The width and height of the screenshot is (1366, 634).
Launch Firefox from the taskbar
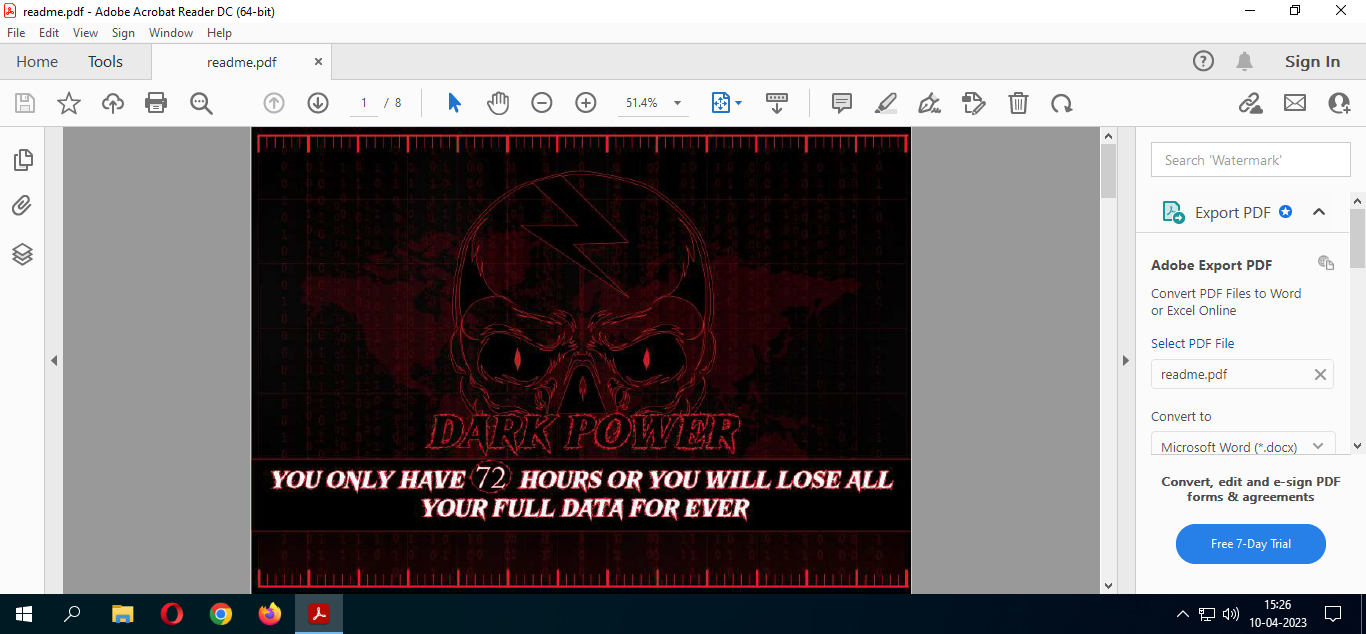(x=270, y=614)
